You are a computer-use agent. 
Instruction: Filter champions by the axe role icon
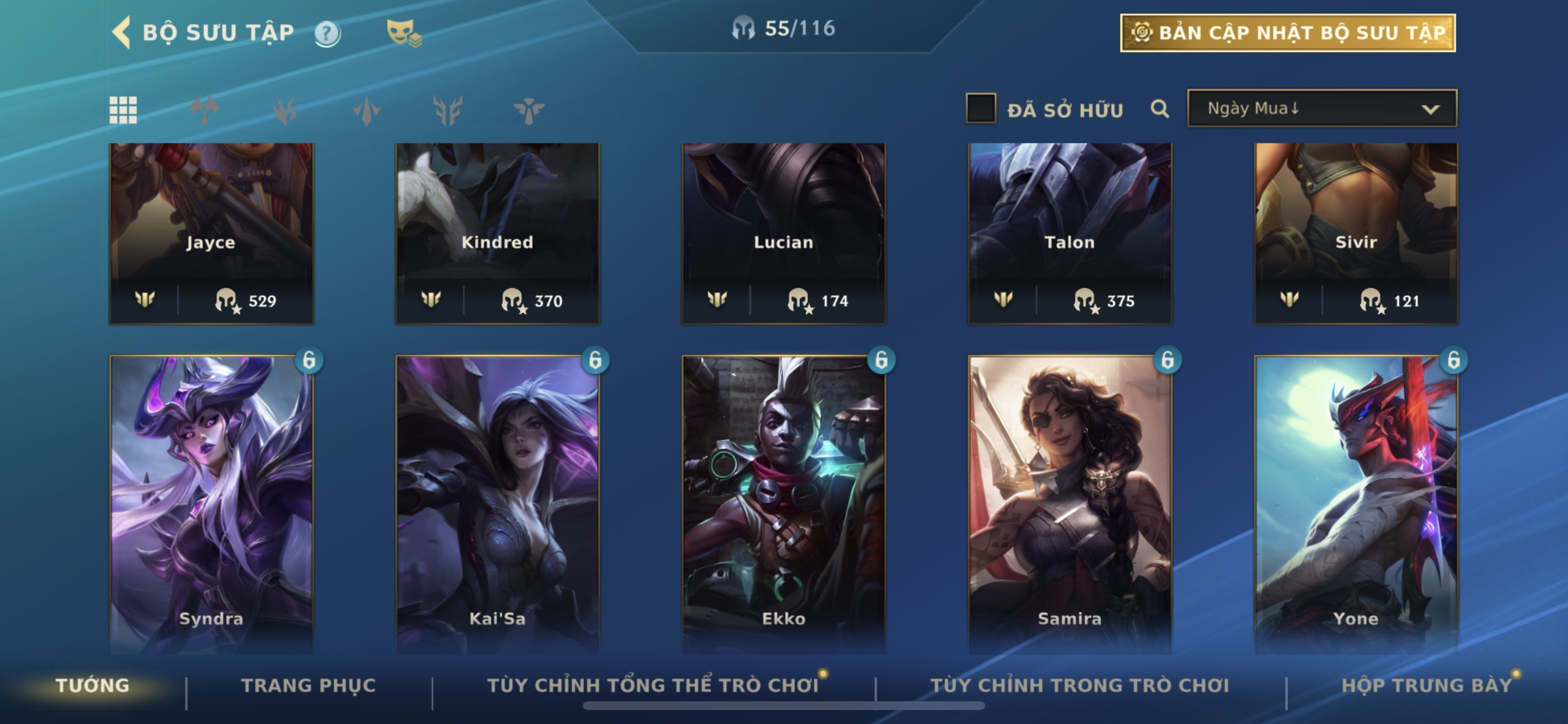click(x=204, y=110)
